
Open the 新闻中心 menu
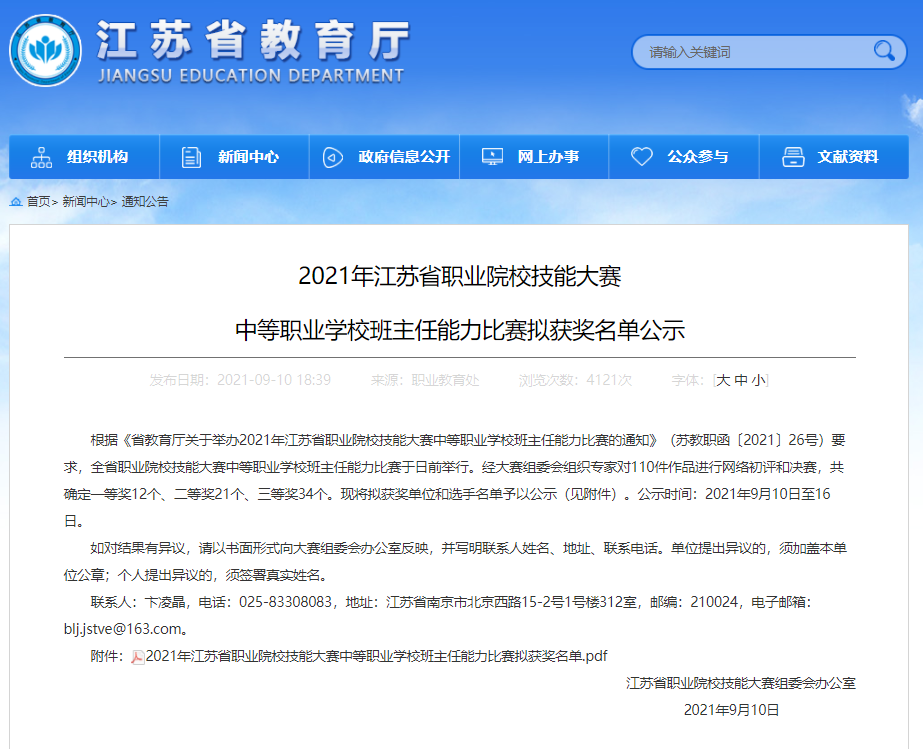click(234, 157)
